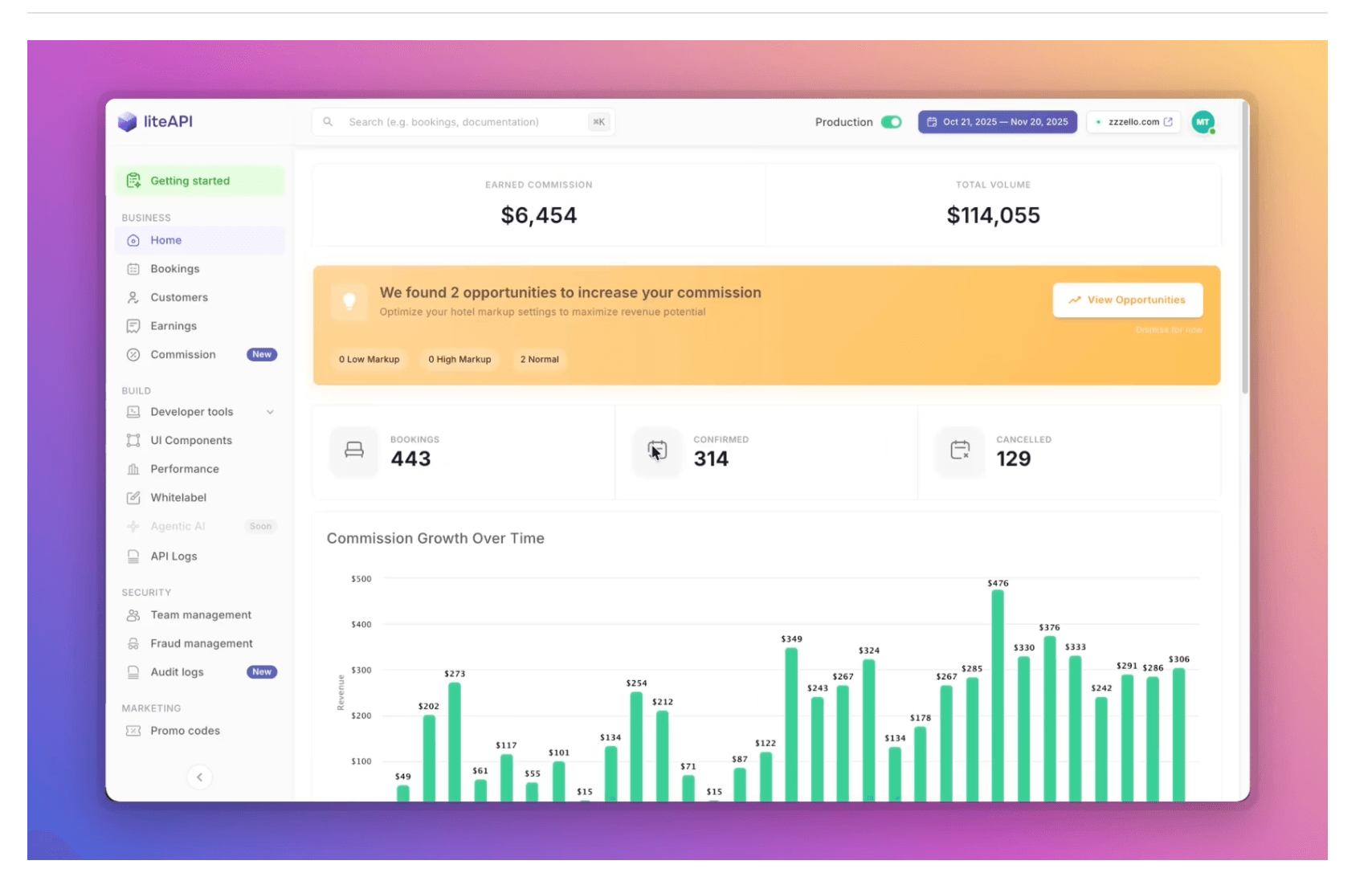The width and height of the screenshot is (1372, 885).
Task: Open the zzzello.com external link
Action: point(1133,122)
